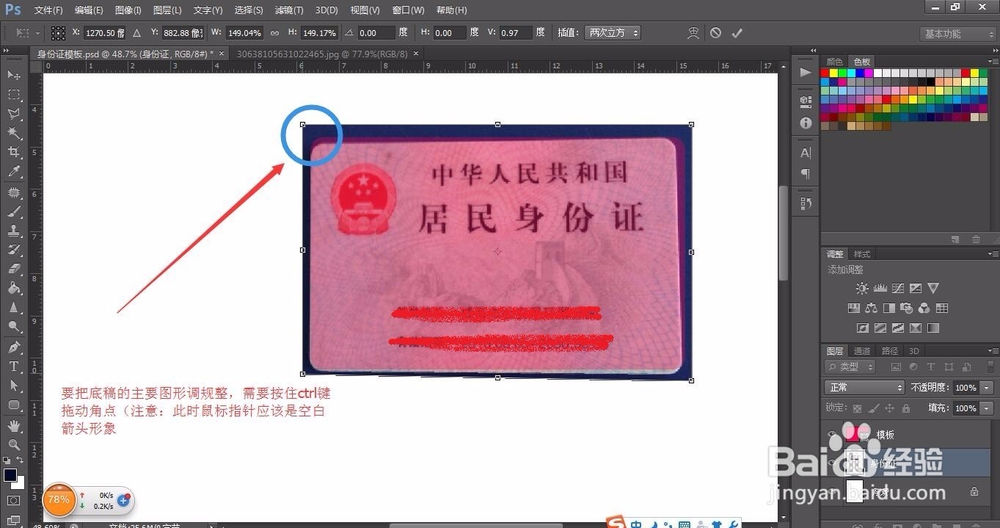
Task: Select the Horizontal Type tool
Action: pyautogui.click(x=13, y=367)
